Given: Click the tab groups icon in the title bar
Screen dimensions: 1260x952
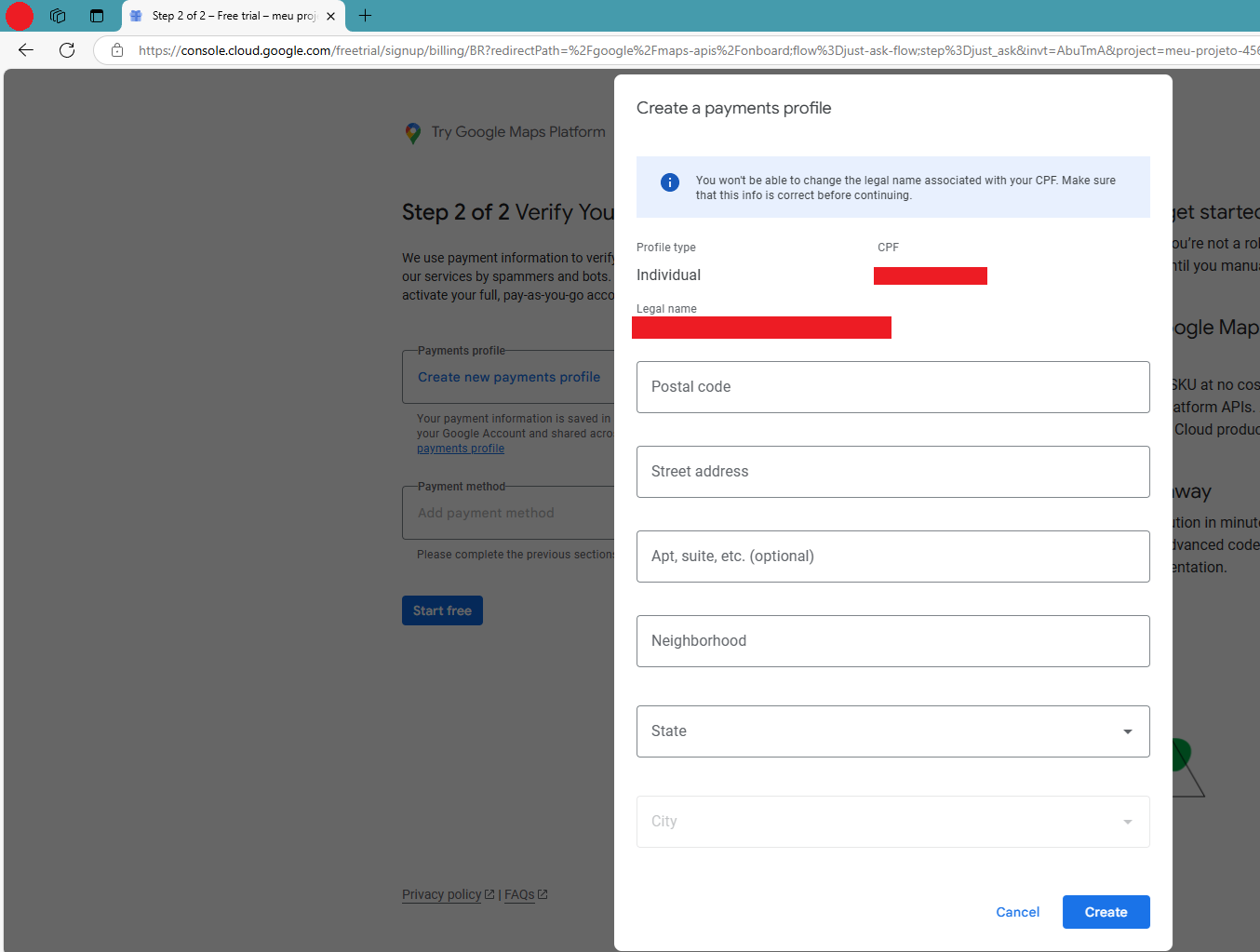Looking at the screenshot, I should (x=58, y=16).
